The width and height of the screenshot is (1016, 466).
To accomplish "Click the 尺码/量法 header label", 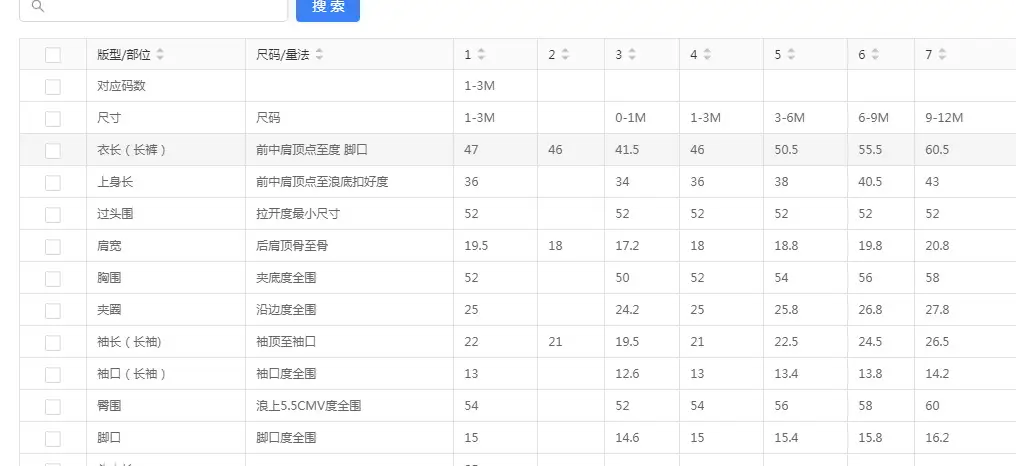I will 283,55.
